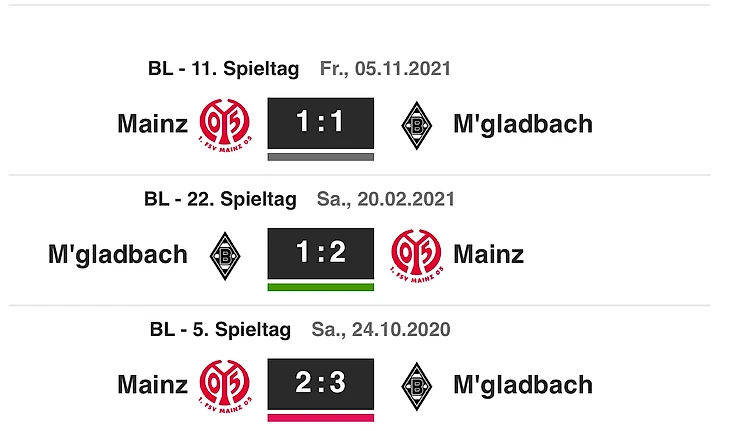Click M'gladbach crest in 20.02.2021 match
The image size is (730, 431).
pyautogui.click(x=225, y=256)
